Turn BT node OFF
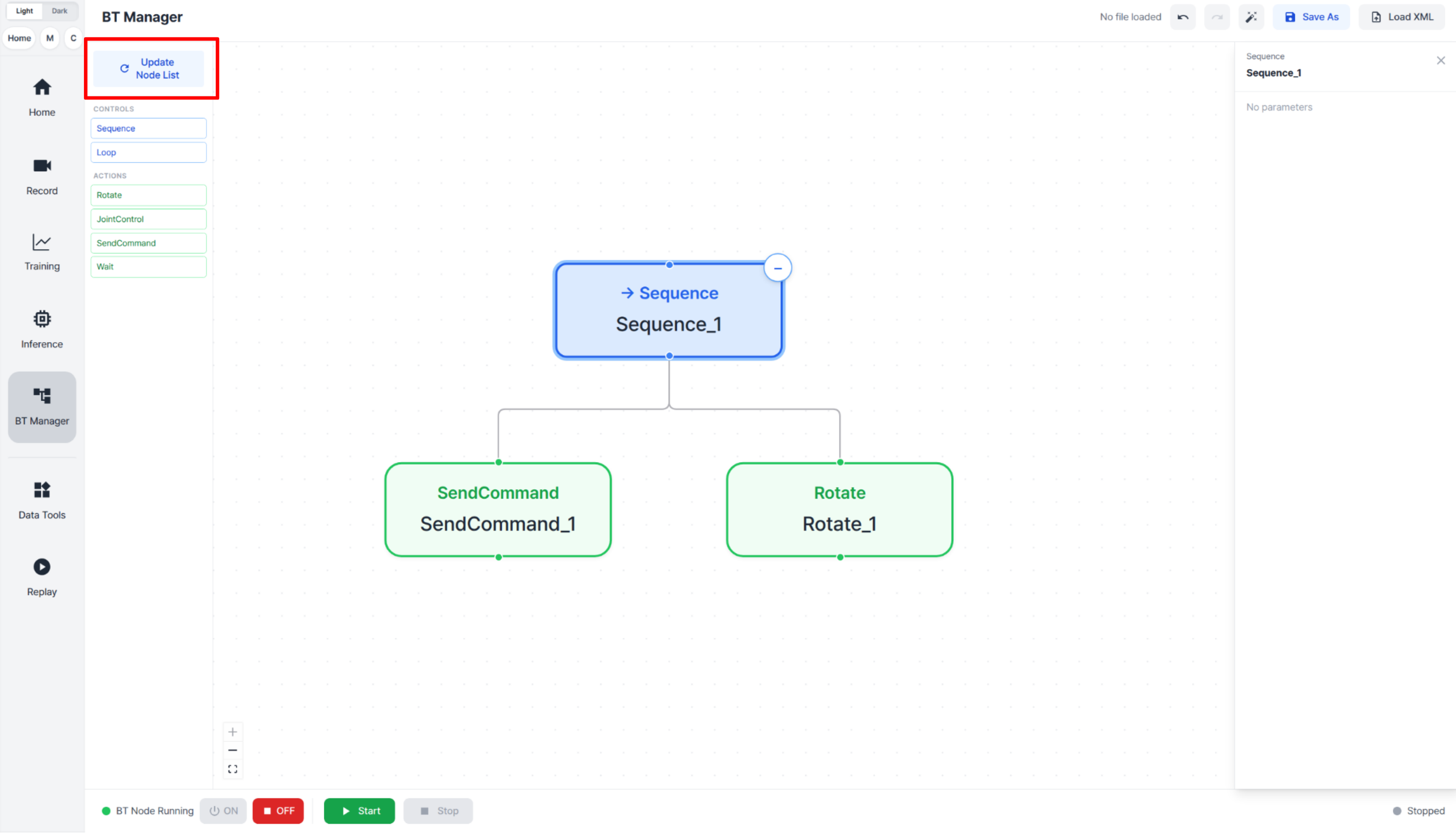Screen dimensions: 1456x833 (278, 810)
